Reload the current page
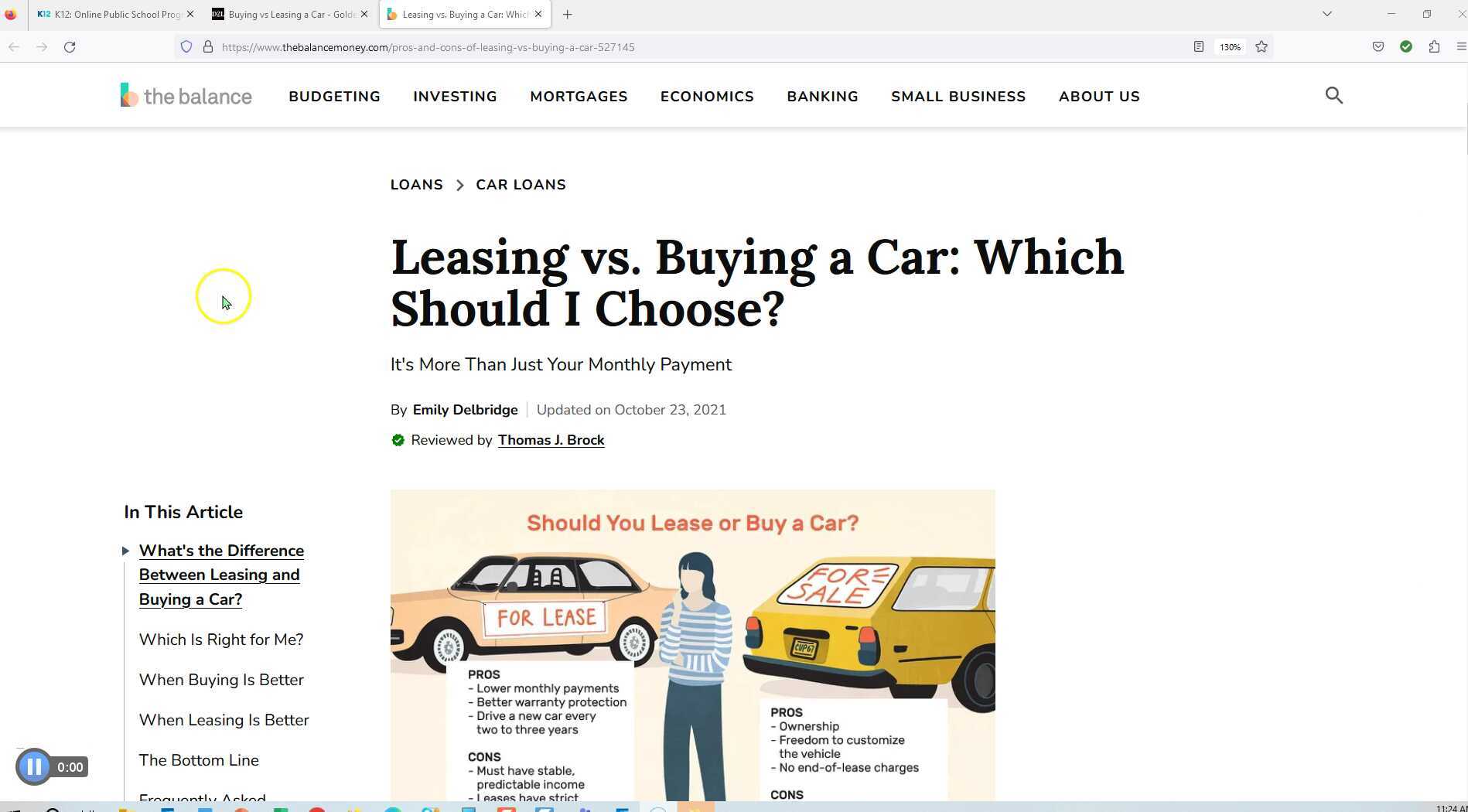The width and height of the screenshot is (1468, 812). point(70,46)
